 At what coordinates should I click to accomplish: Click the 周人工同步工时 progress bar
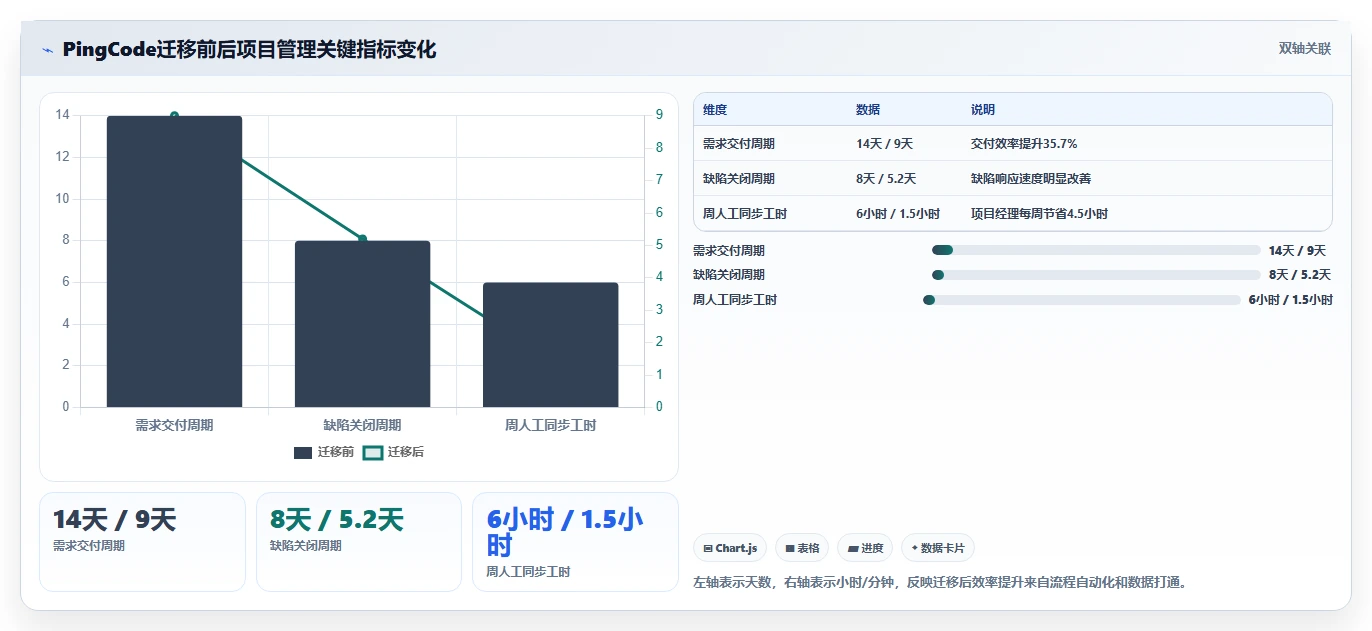1082,300
